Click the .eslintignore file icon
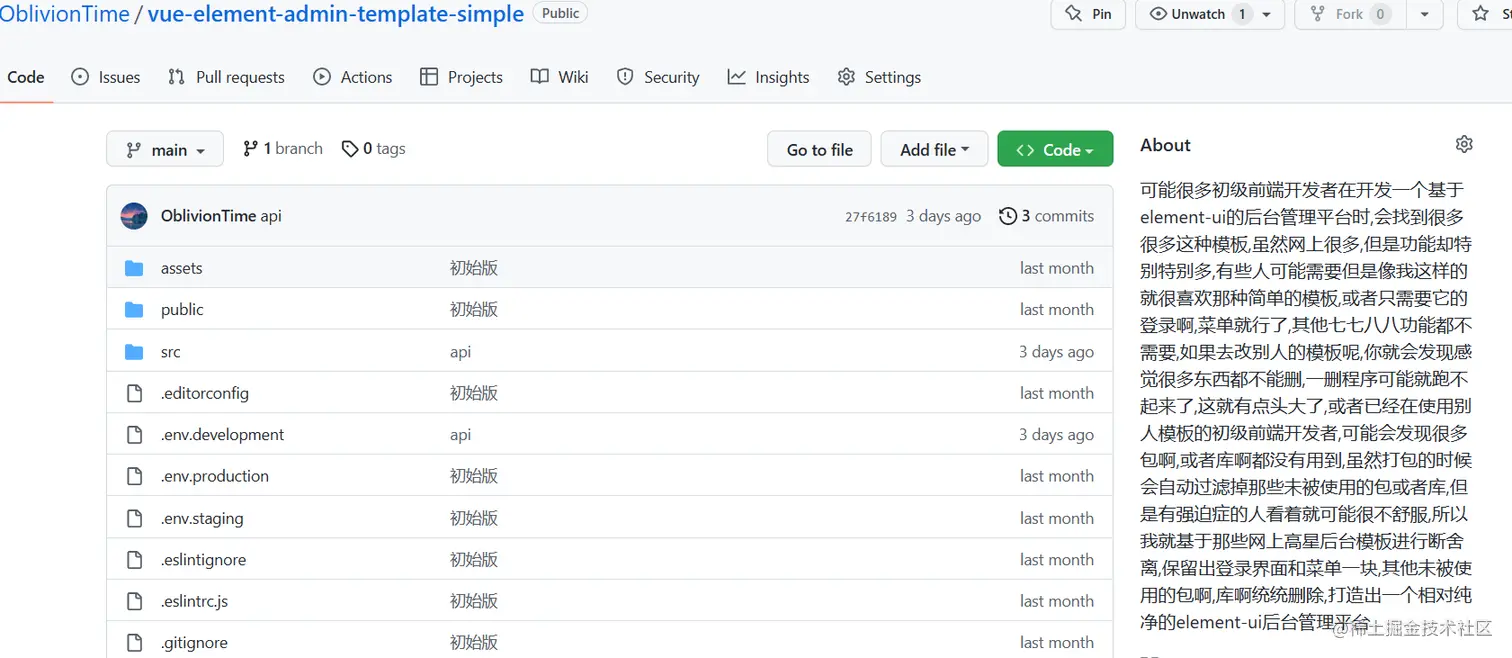 click(134, 560)
